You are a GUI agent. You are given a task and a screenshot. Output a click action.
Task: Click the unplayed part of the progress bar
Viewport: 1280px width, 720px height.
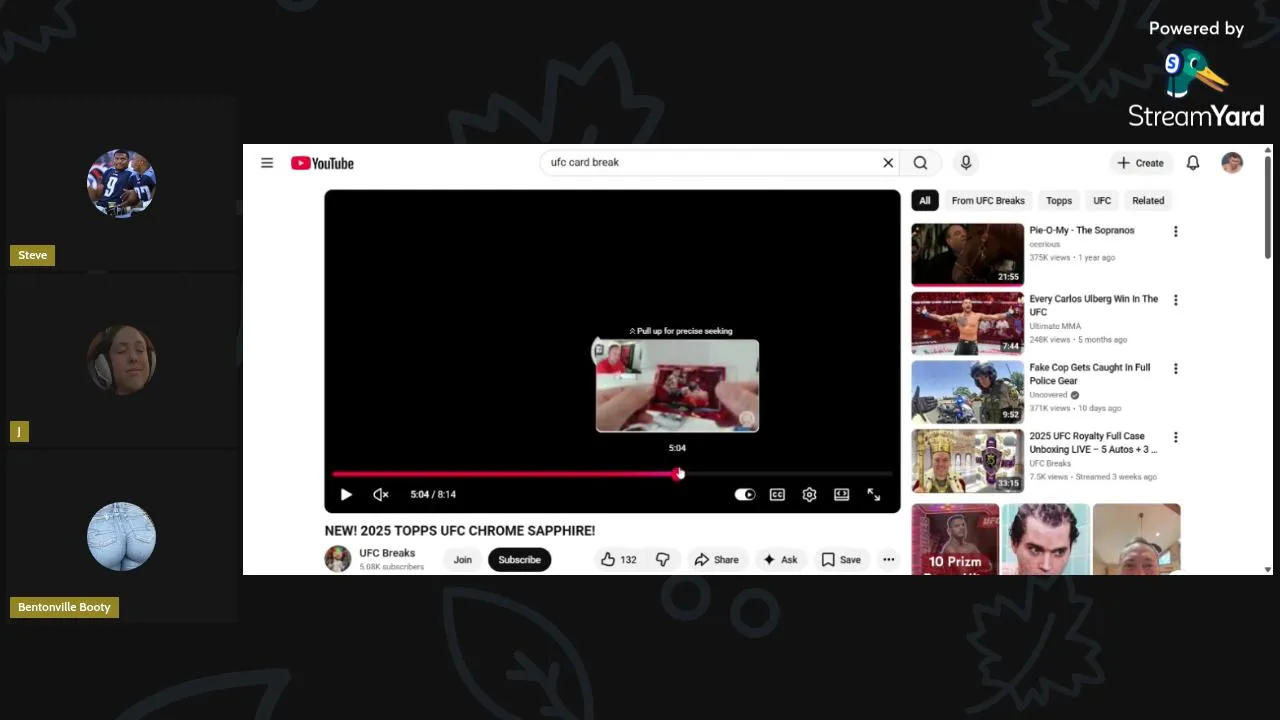pyautogui.click(x=788, y=474)
